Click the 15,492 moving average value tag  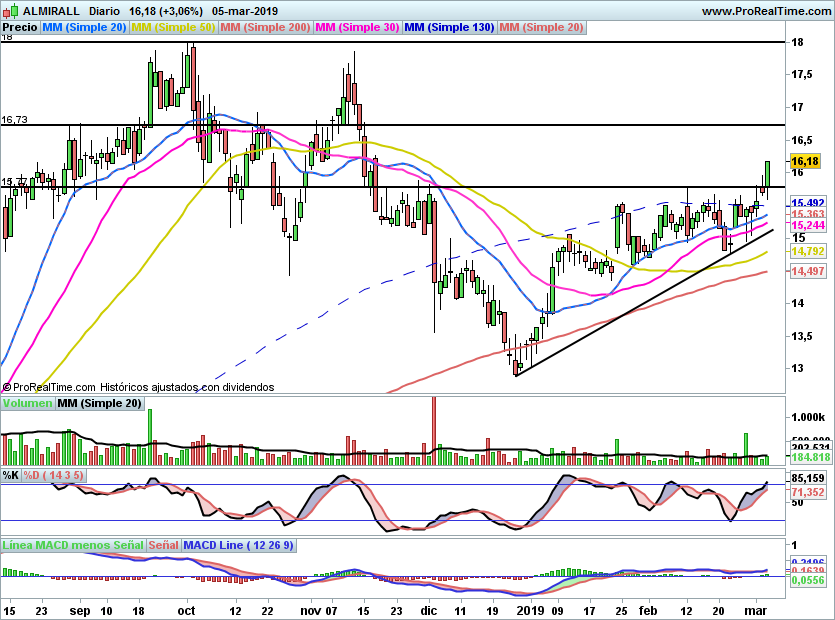(807, 203)
